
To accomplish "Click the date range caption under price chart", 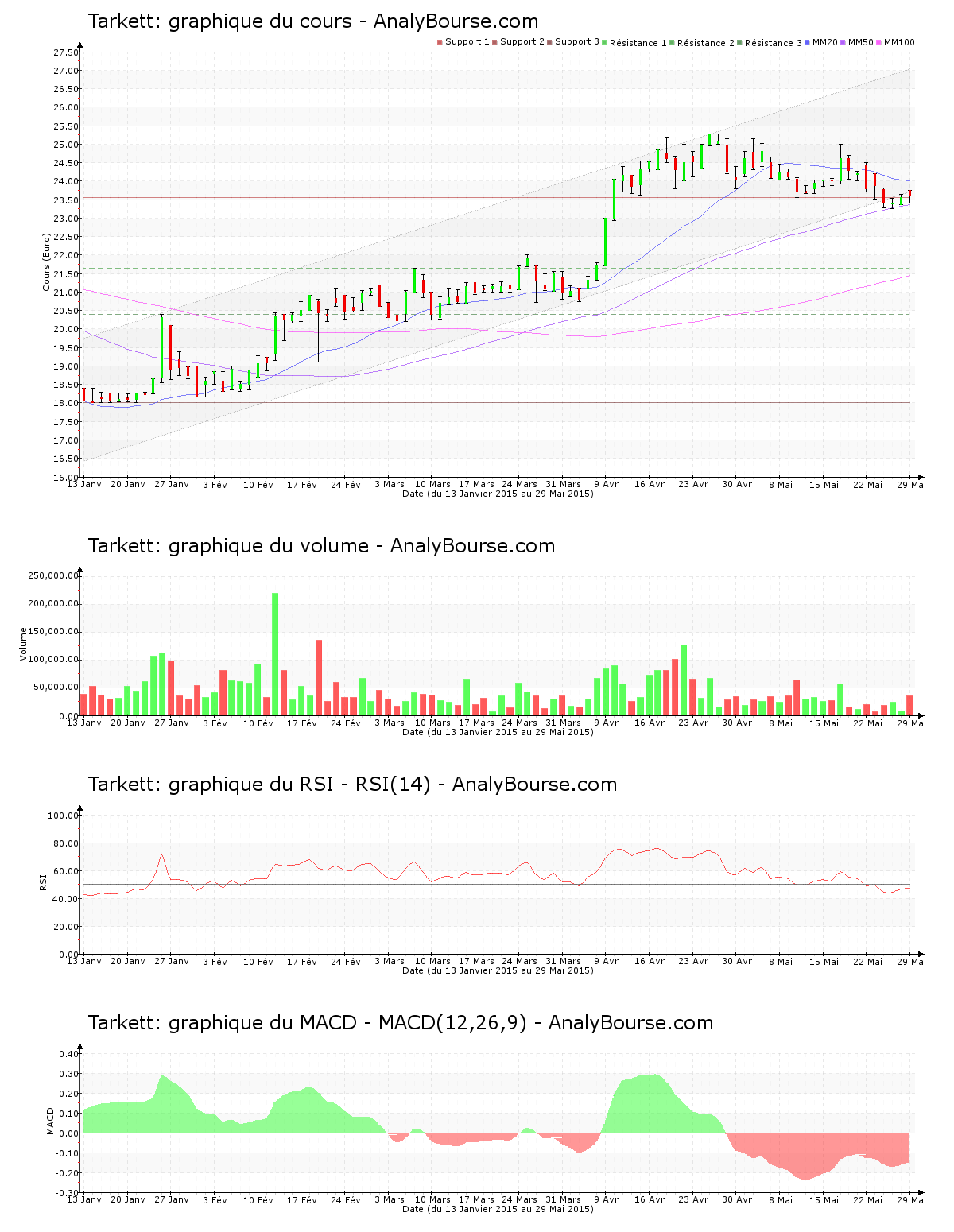I will [498, 494].
